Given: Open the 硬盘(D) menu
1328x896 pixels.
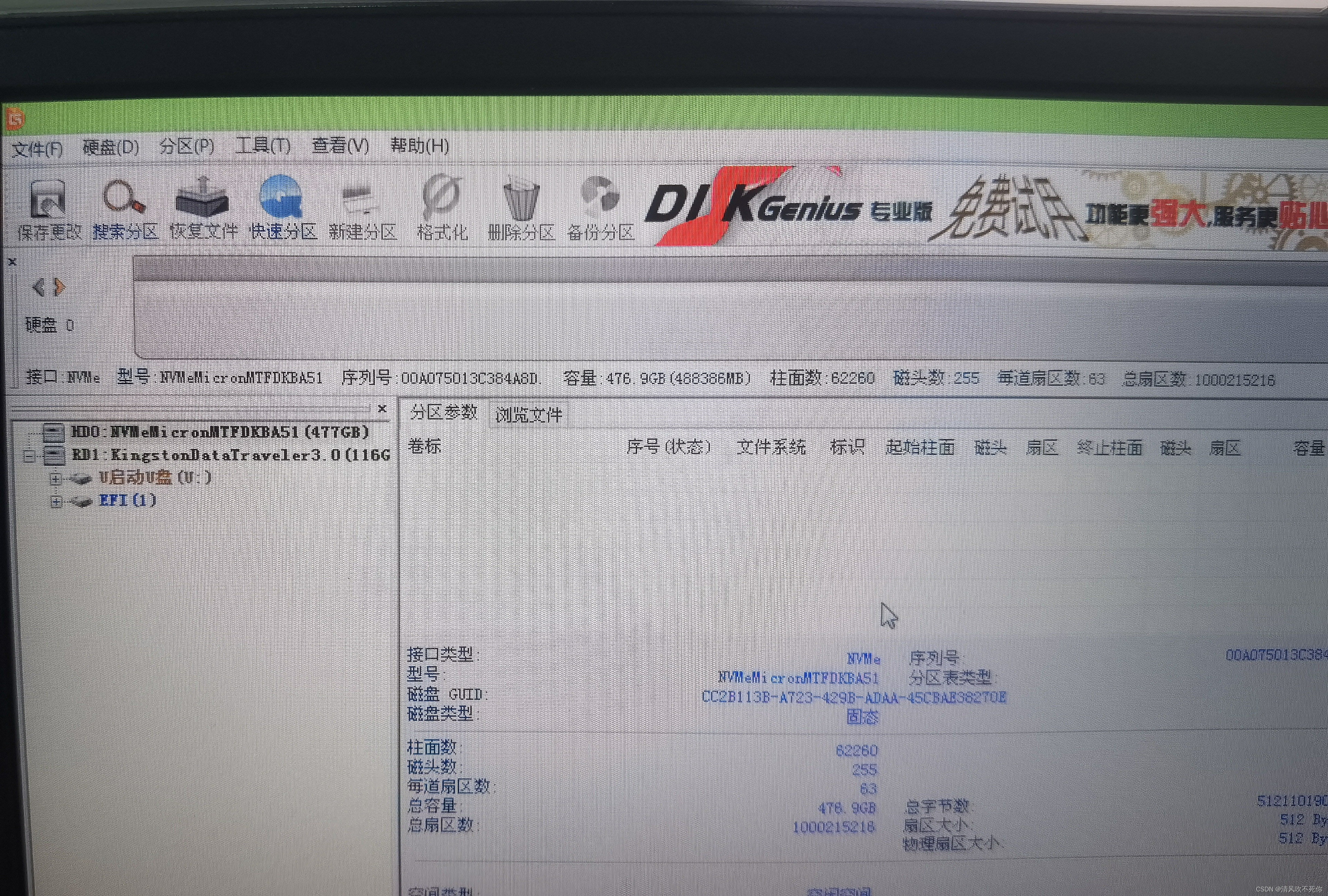Looking at the screenshot, I should (110, 147).
